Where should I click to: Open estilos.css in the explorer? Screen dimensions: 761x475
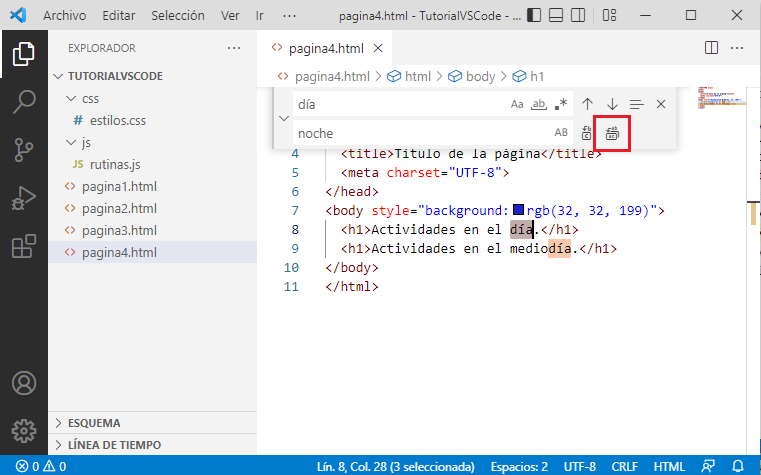152,120
